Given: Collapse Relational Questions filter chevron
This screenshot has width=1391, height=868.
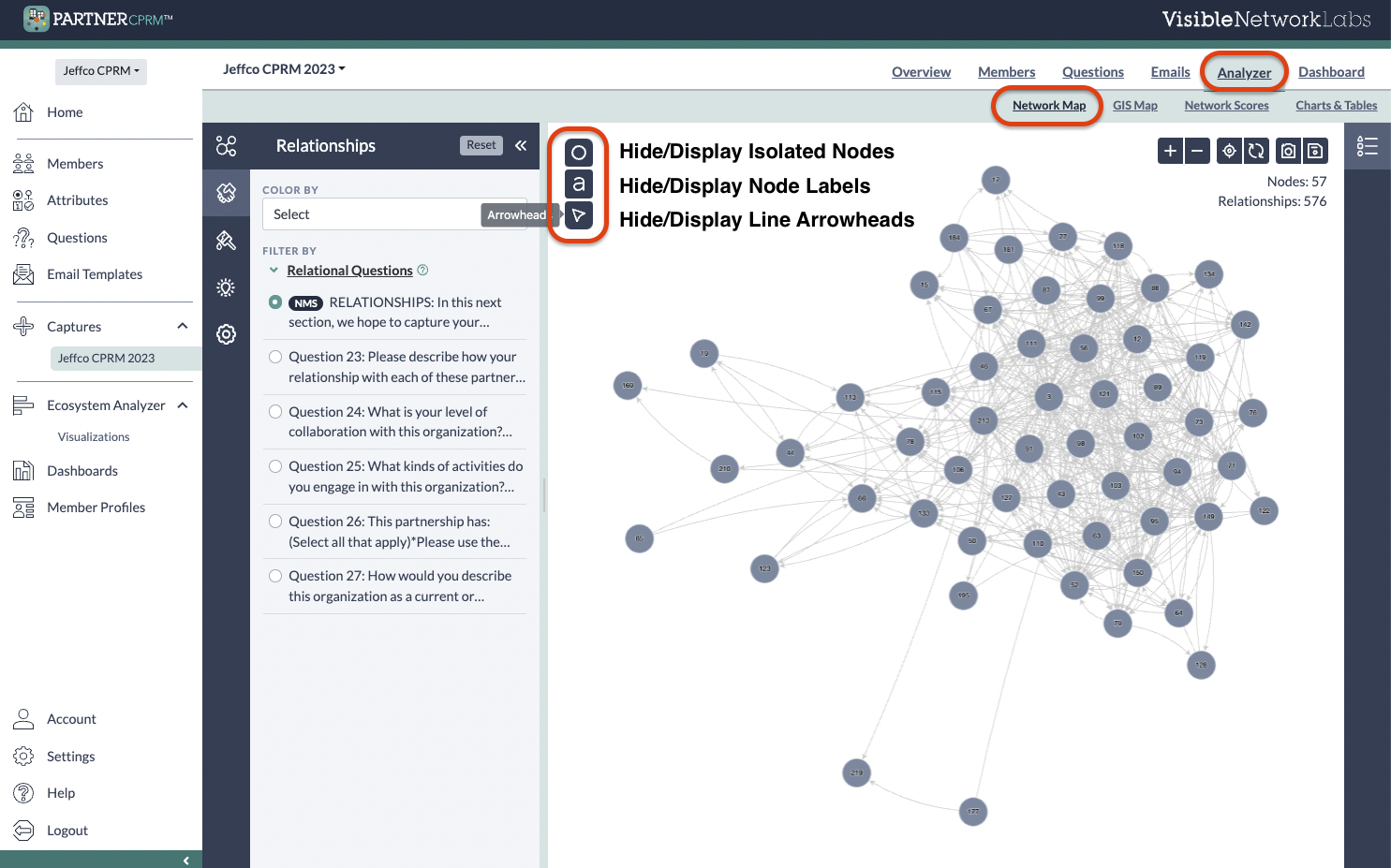Looking at the screenshot, I should pos(274,271).
